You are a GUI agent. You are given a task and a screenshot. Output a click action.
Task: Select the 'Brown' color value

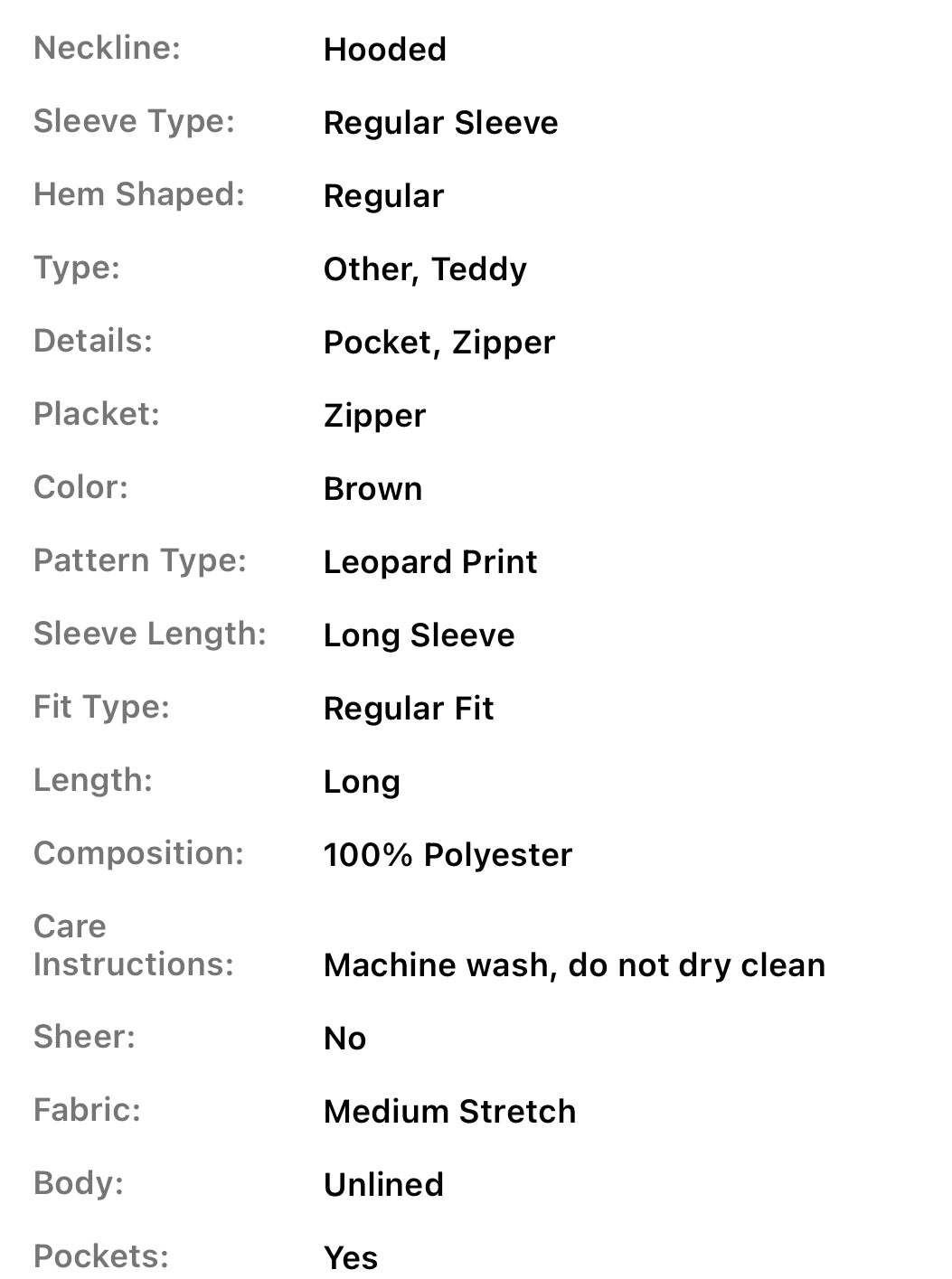372,489
